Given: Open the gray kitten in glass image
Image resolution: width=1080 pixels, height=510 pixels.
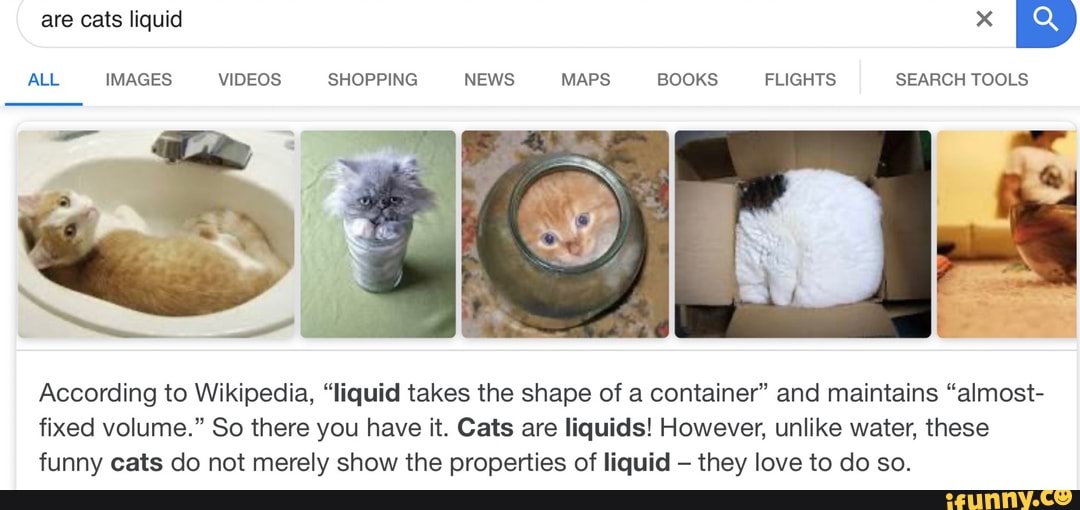Looking at the screenshot, I should pos(378,234).
